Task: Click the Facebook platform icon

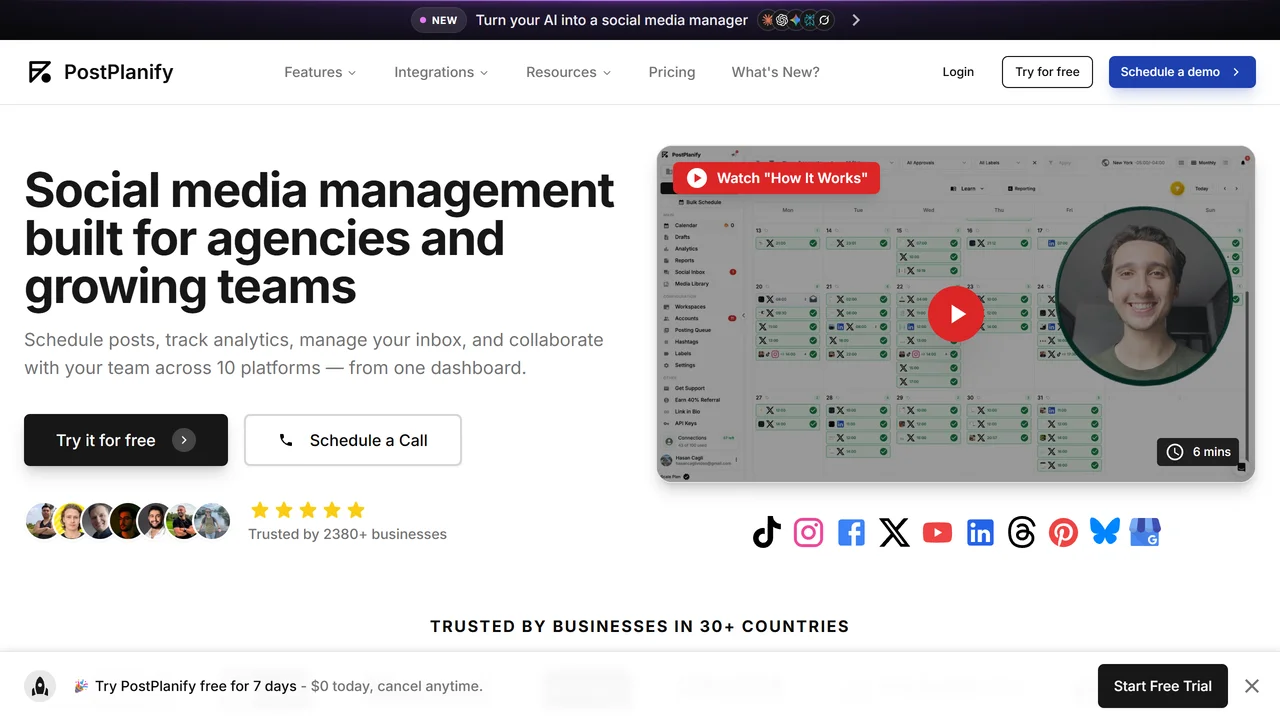Action: pos(851,533)
